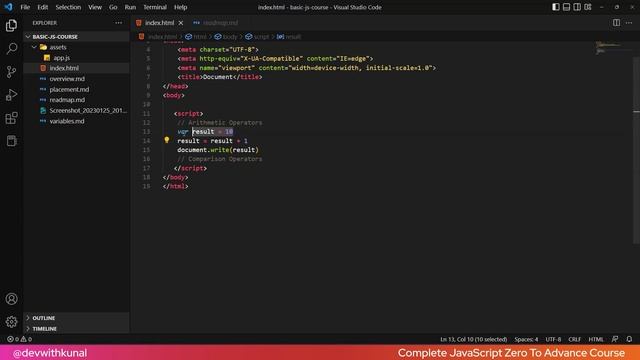
Task: Open Explorer views and more actions ellipsis
Action: (118, 23)
